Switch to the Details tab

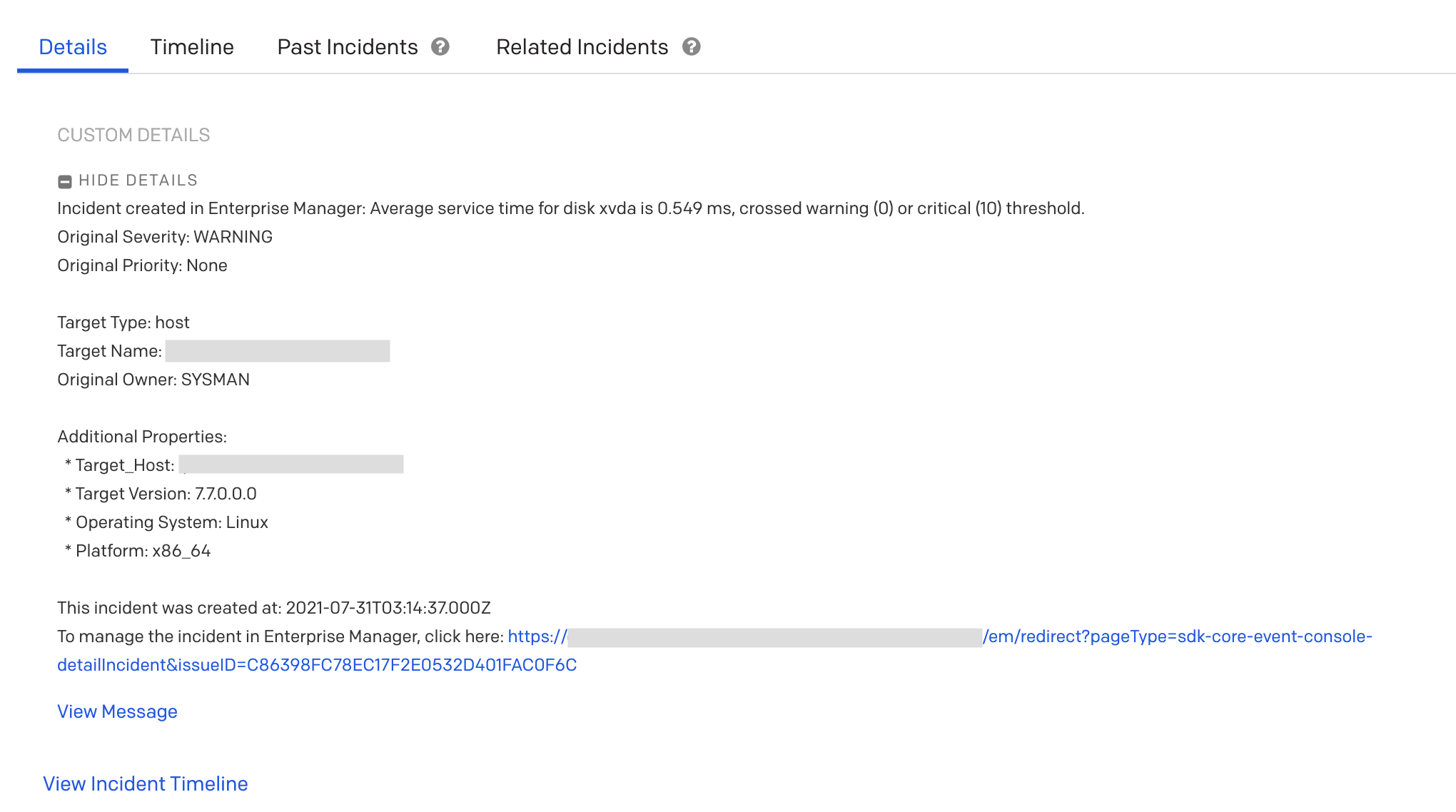click(73, 47)
